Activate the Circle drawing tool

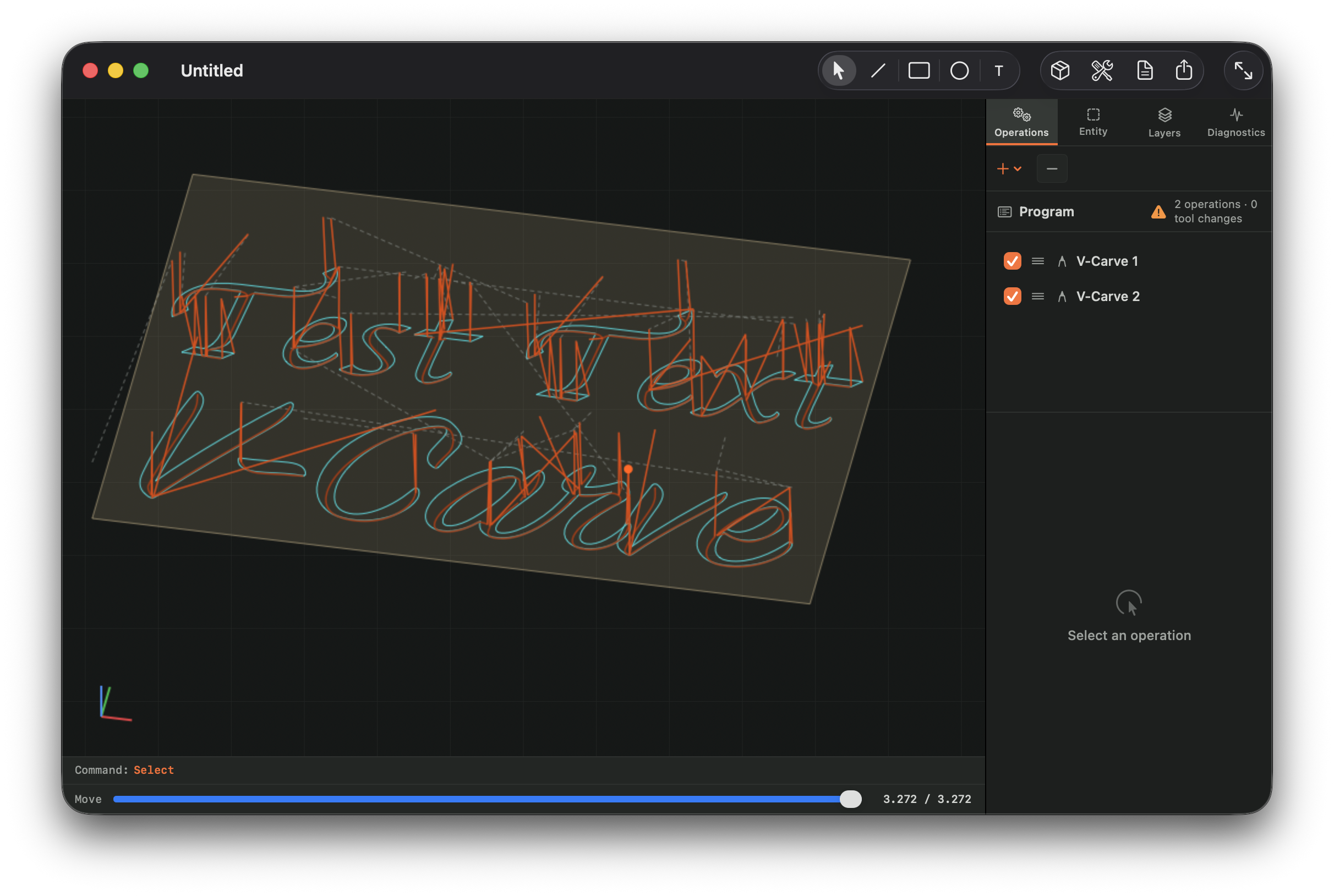point(959,71)
